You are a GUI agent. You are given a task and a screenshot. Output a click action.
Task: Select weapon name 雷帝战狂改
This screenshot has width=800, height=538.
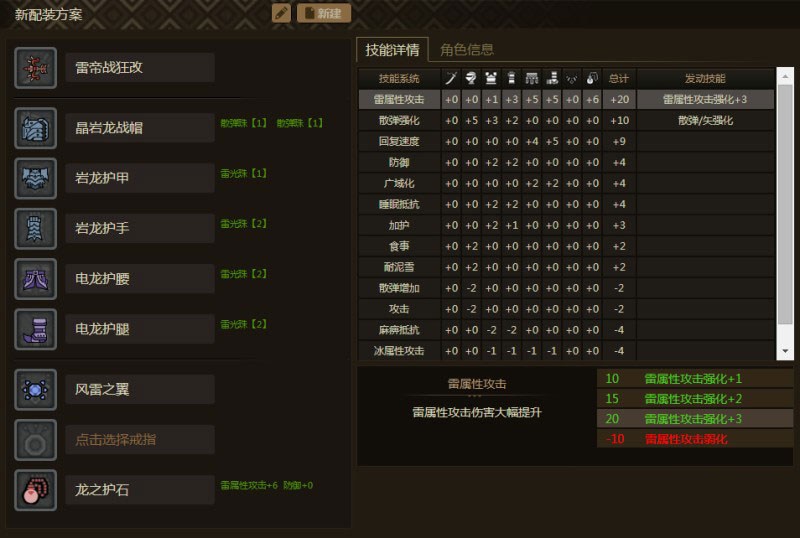point(140,67)
